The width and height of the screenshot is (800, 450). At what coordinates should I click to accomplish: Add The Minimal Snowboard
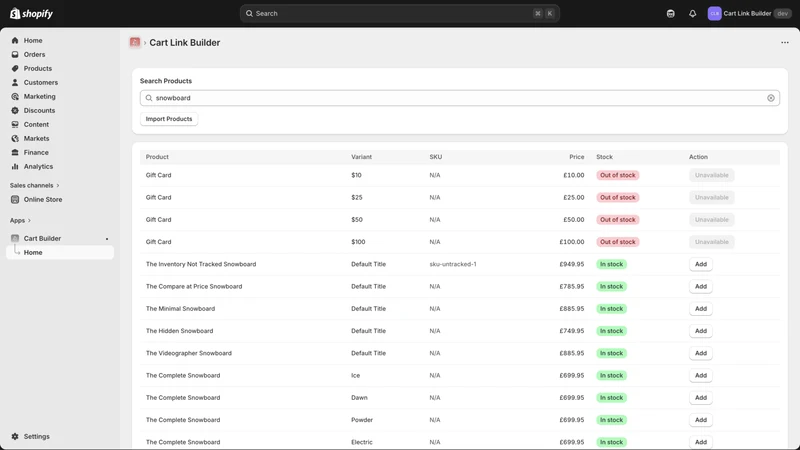tap(701, 309)
